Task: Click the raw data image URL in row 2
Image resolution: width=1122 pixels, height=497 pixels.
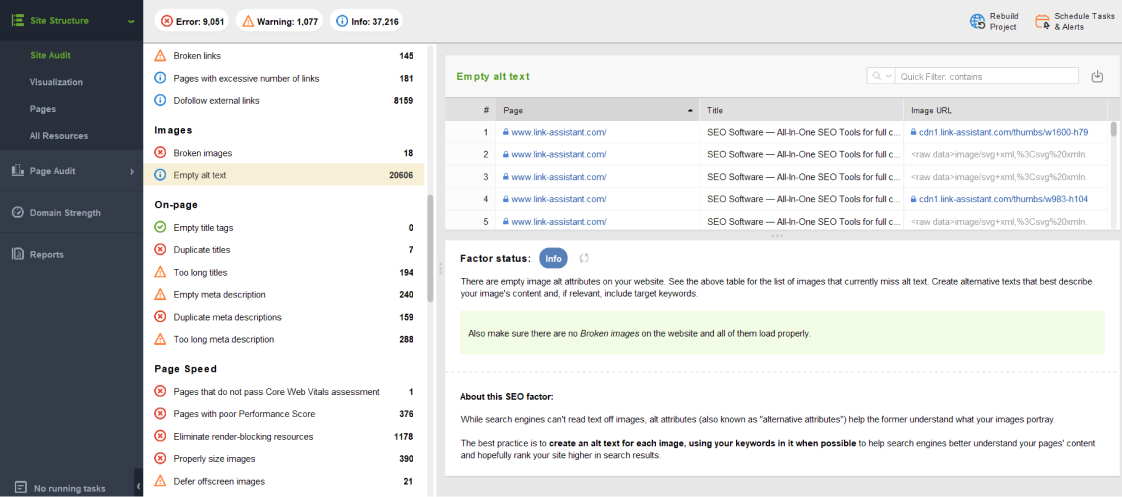Action: [x=998, y=154]
